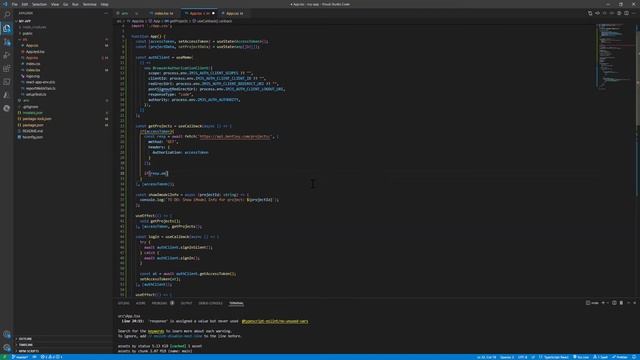Switch to the OUTPUT panel tab
Screen dimensions: 640x360
point(186,303)
